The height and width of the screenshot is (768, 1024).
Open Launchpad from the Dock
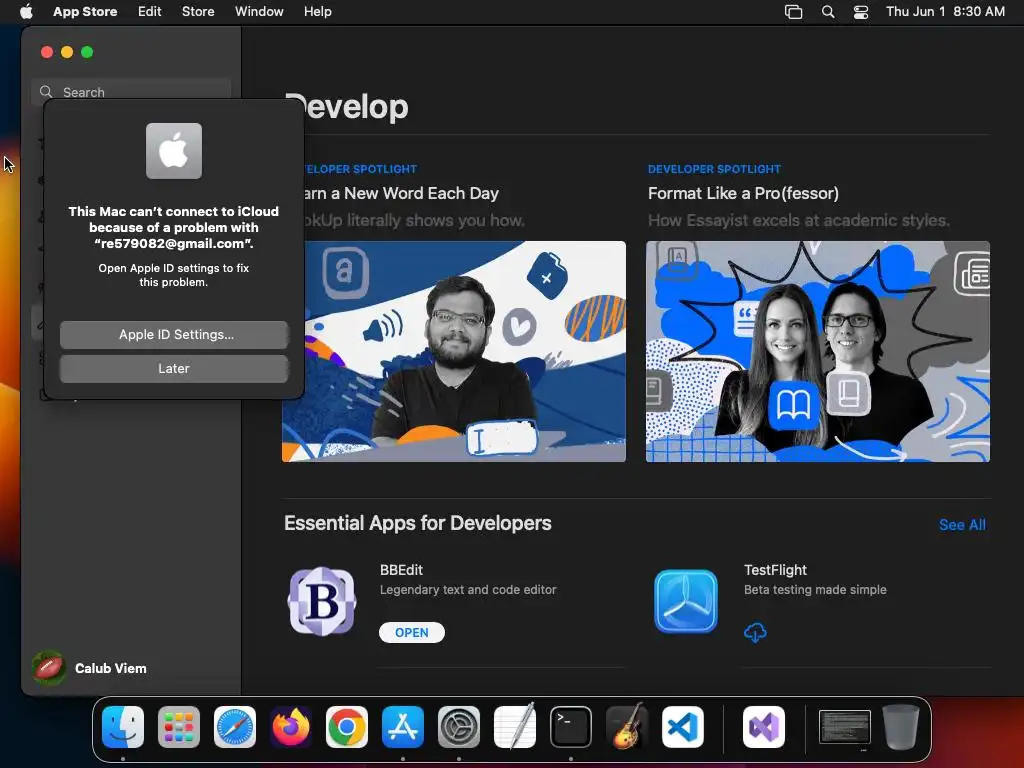(178, 727)
